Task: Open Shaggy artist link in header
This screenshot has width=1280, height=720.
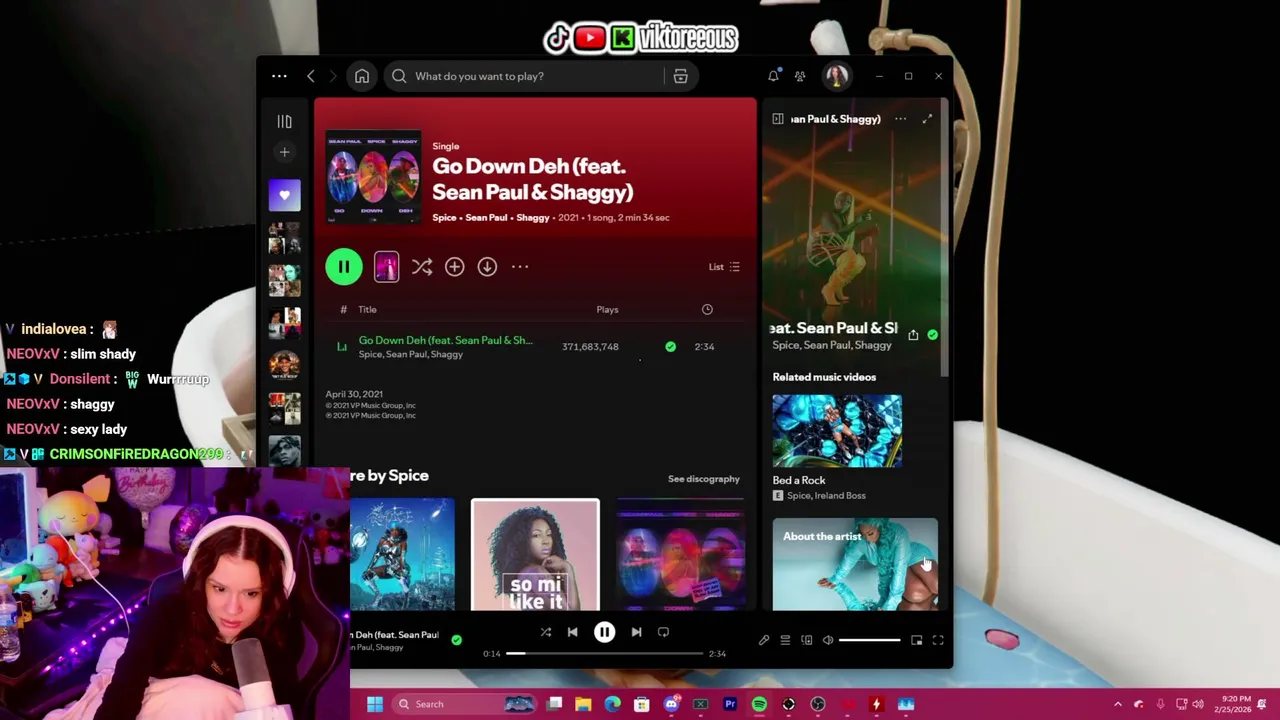Action: click(533, 217)
